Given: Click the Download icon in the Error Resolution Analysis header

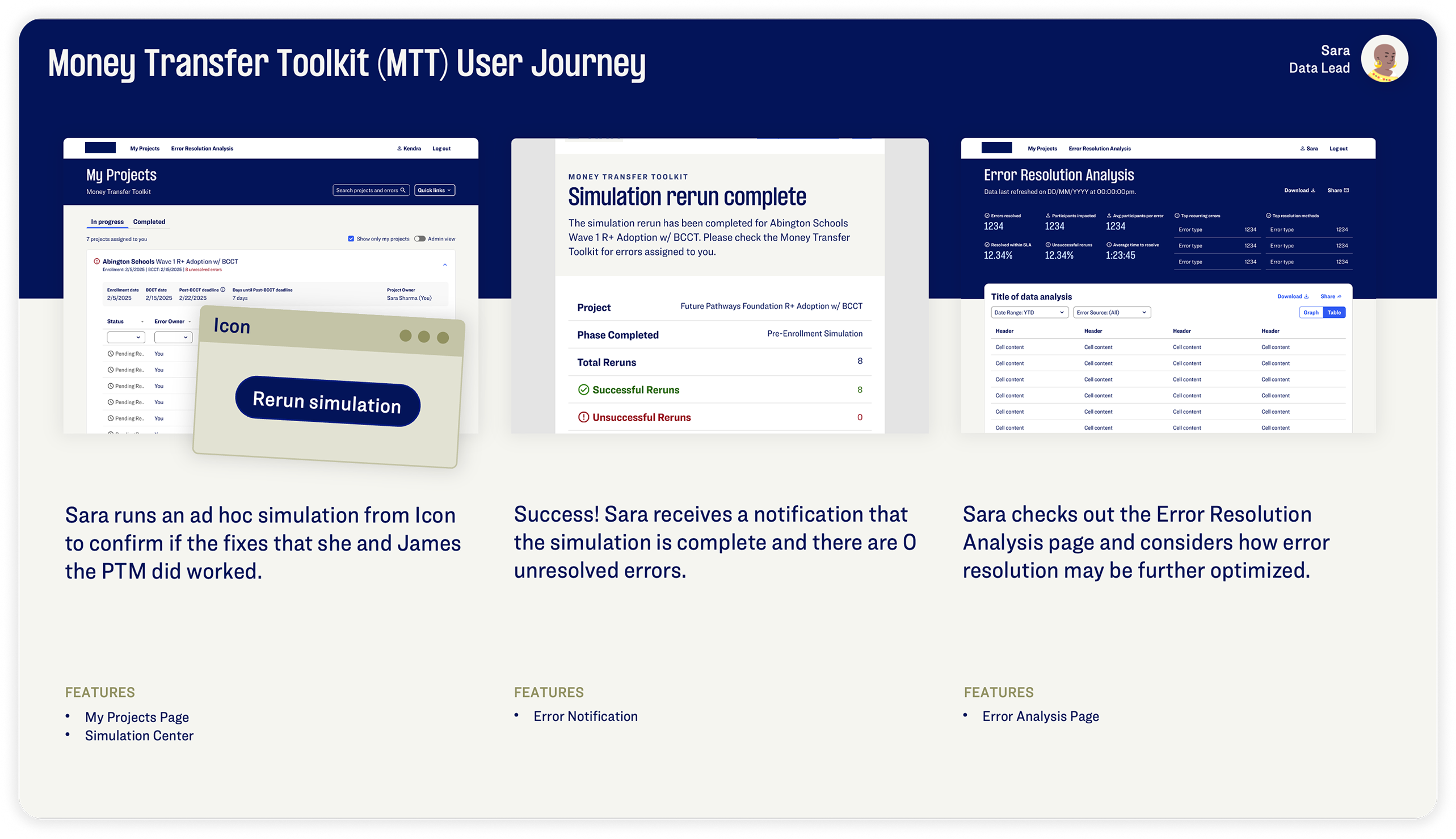Looking at the screenshot, I should point(1313,190).
